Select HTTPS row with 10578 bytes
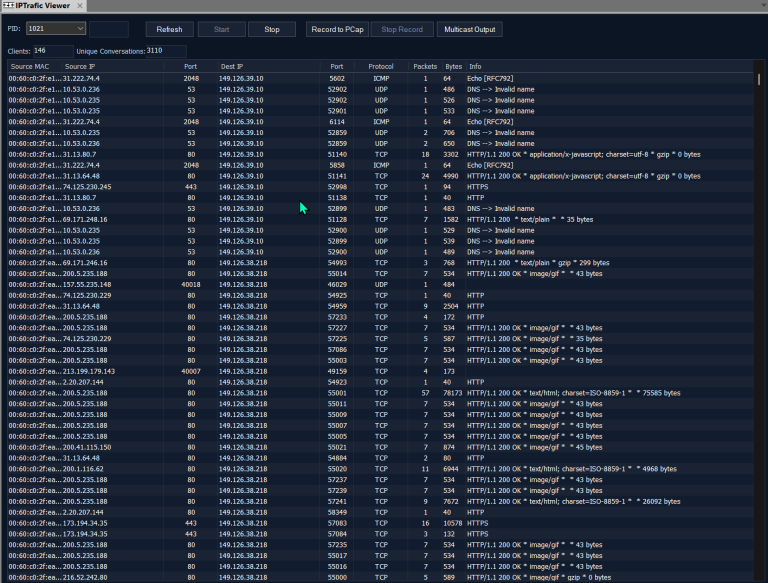This screenshot has width=768, height=583. (380, 523)
